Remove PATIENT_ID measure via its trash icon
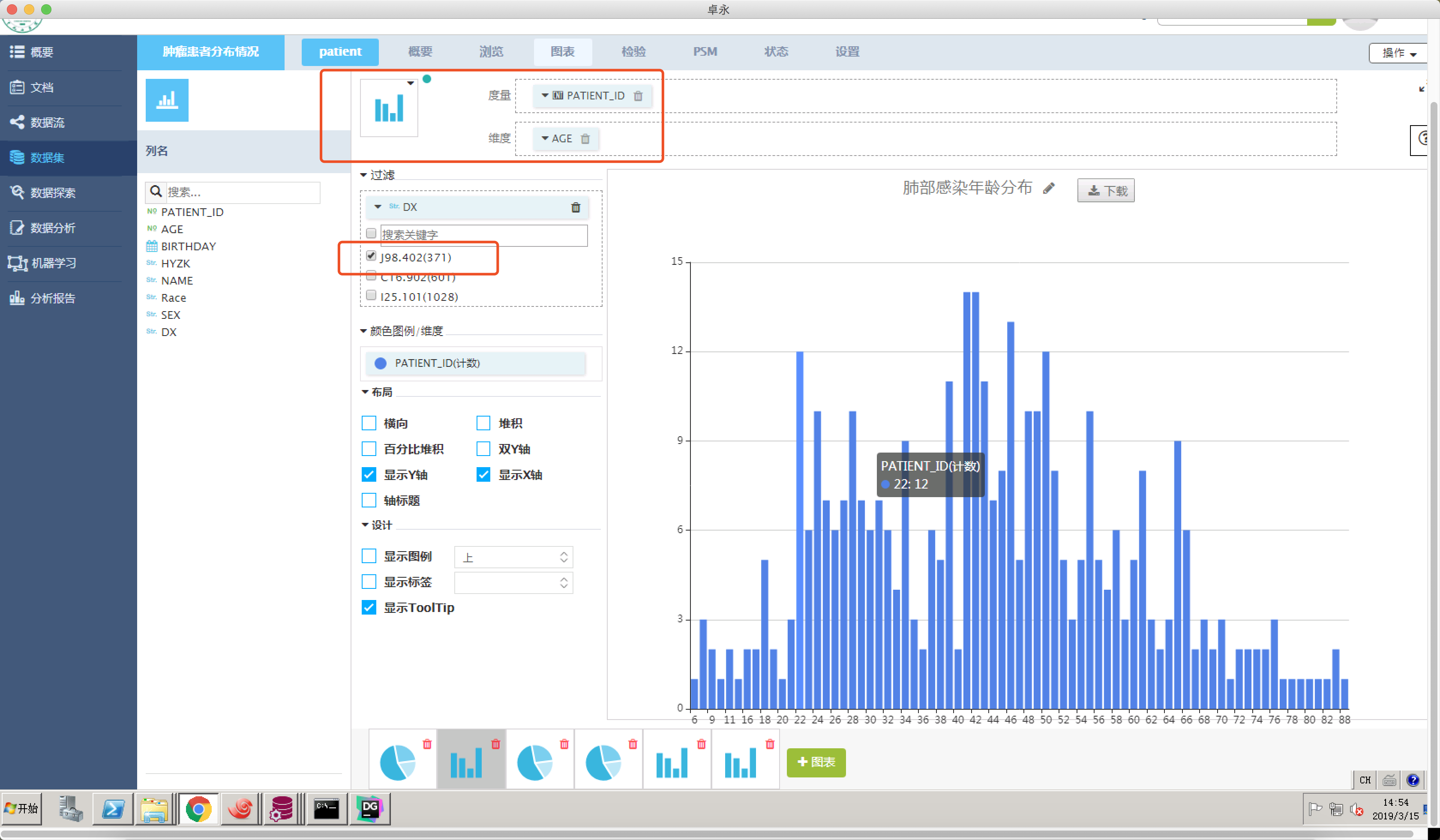The height and width of the screenshot is (840, 1440). [x=638, y=96]
